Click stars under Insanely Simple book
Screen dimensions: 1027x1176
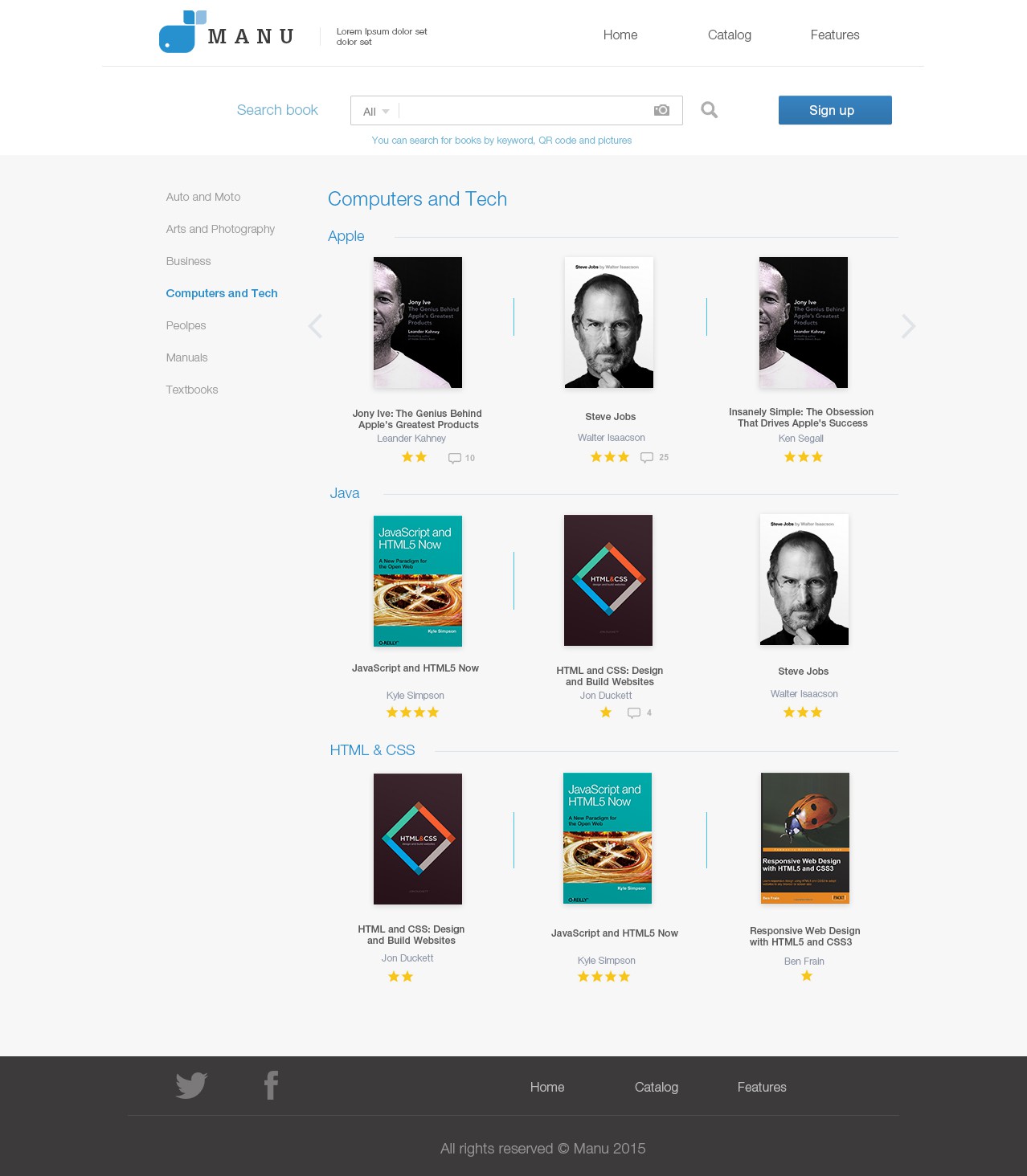click(804, 457)
